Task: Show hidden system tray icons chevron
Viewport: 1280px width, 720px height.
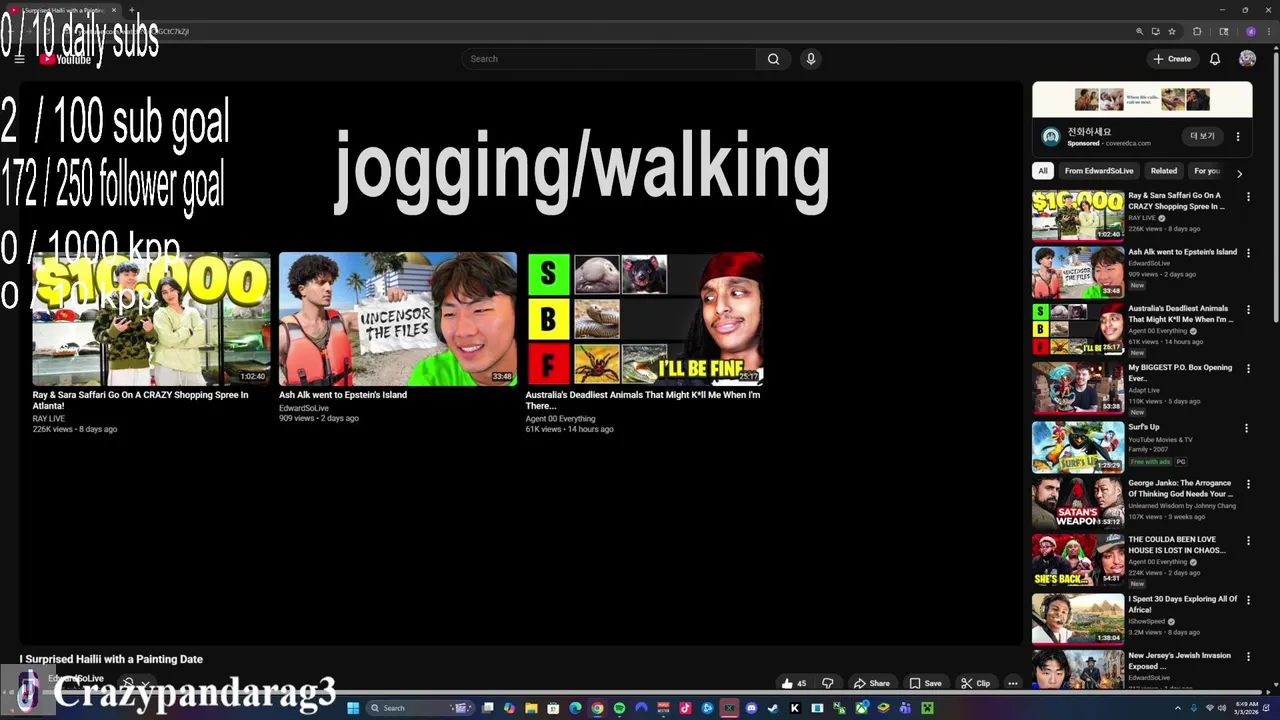Action: (1178, 708)
